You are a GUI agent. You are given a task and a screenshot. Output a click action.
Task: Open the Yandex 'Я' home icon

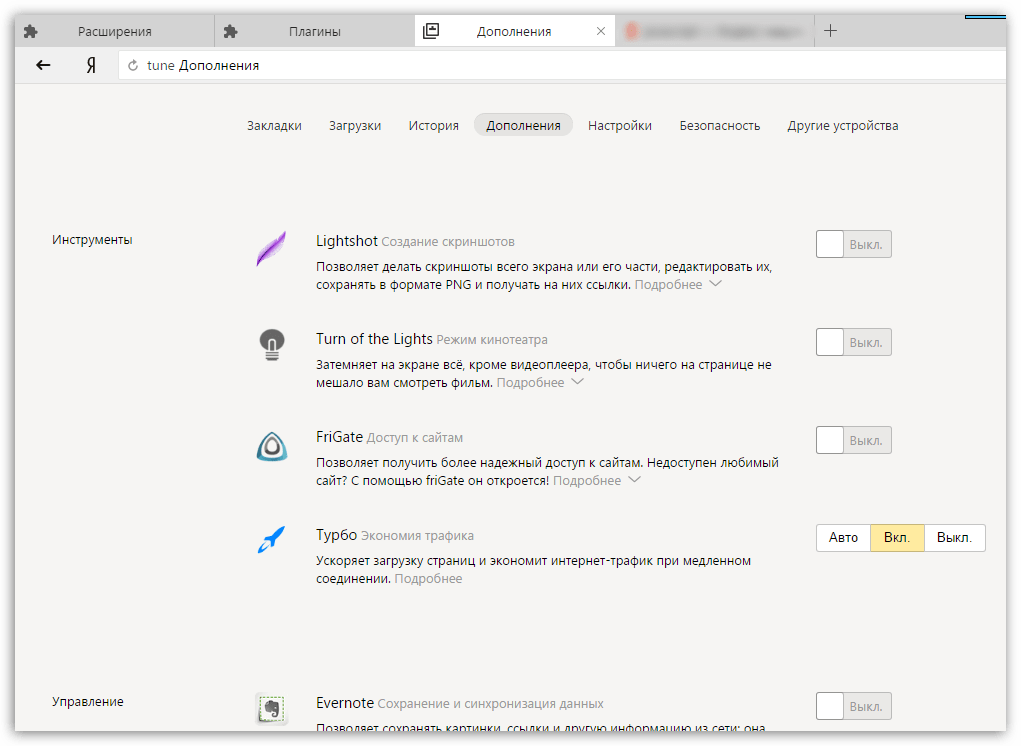coord(91,65)
